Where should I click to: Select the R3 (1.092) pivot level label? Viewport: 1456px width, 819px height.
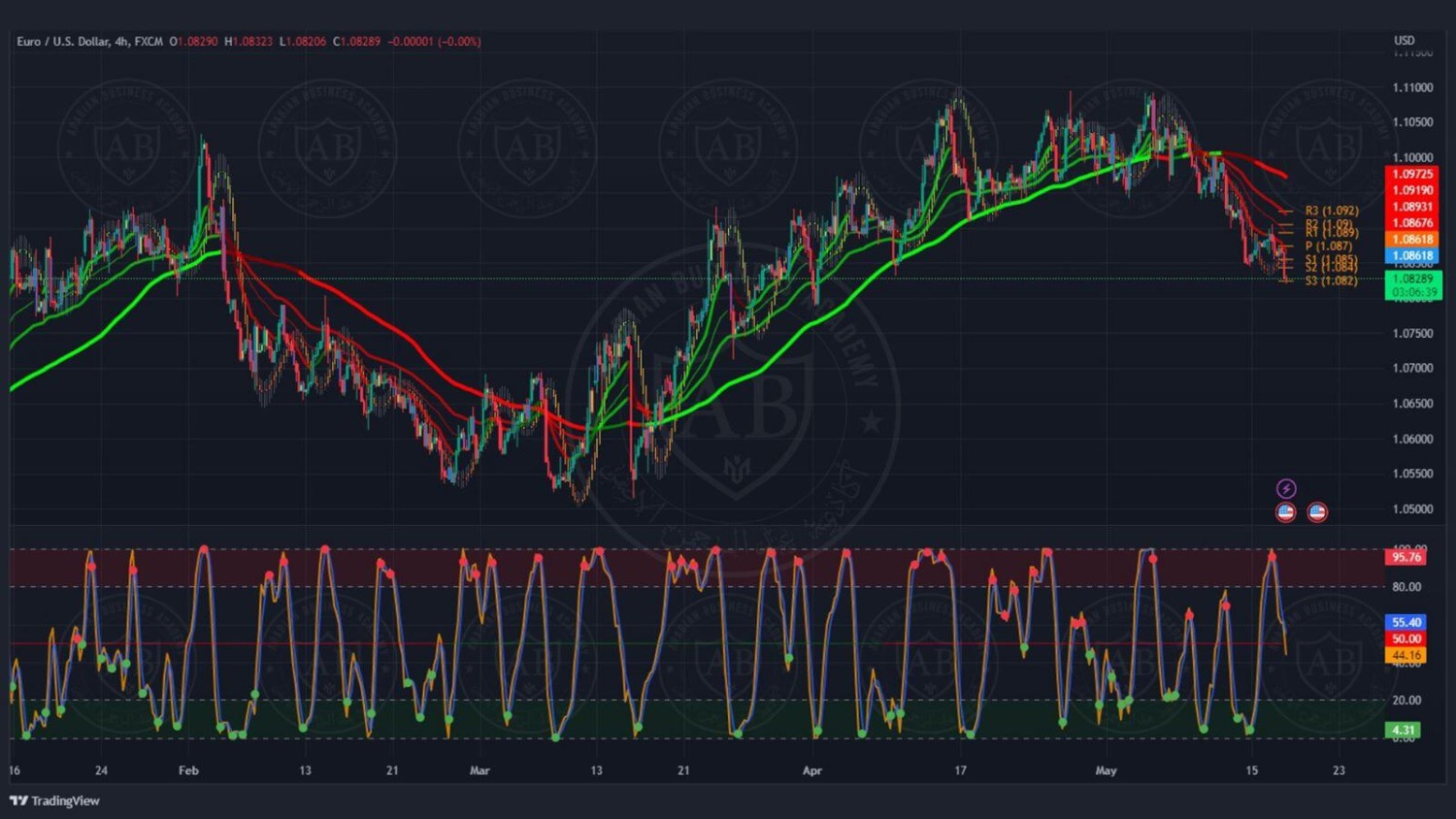click(1331, 211)
